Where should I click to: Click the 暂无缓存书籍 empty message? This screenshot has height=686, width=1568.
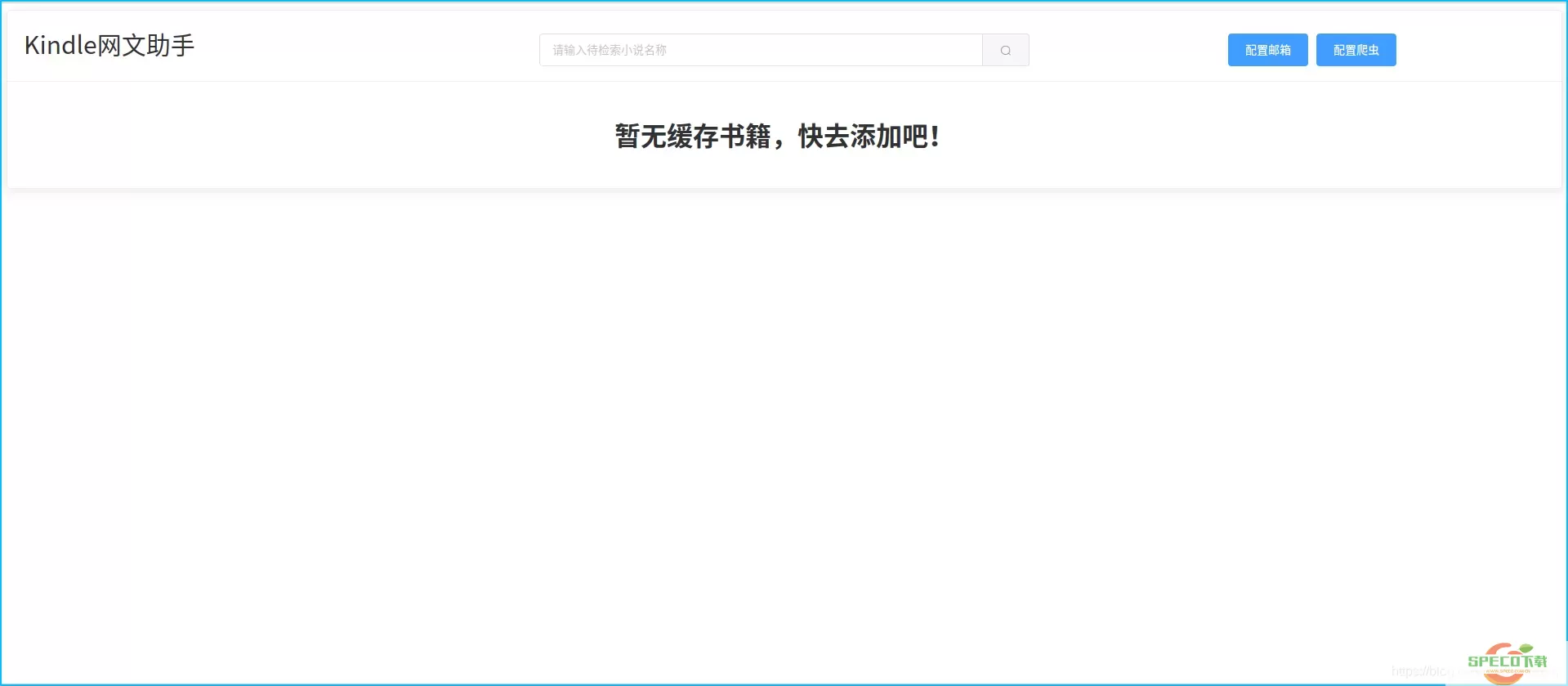[x=777, y=136]
